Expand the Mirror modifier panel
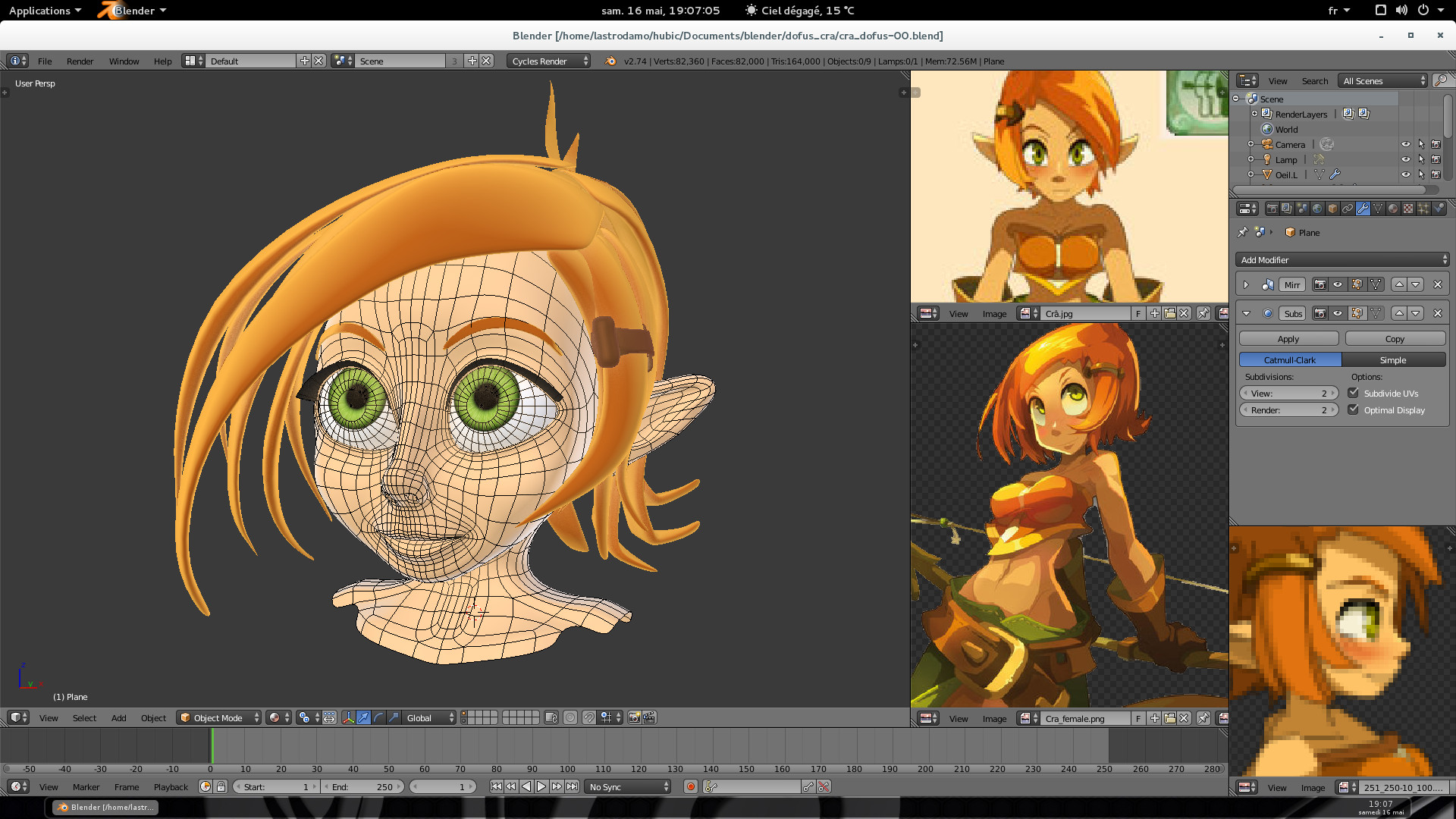Image resolution: width=1456 pixels, height=819 pixels. coord(1246,284)
